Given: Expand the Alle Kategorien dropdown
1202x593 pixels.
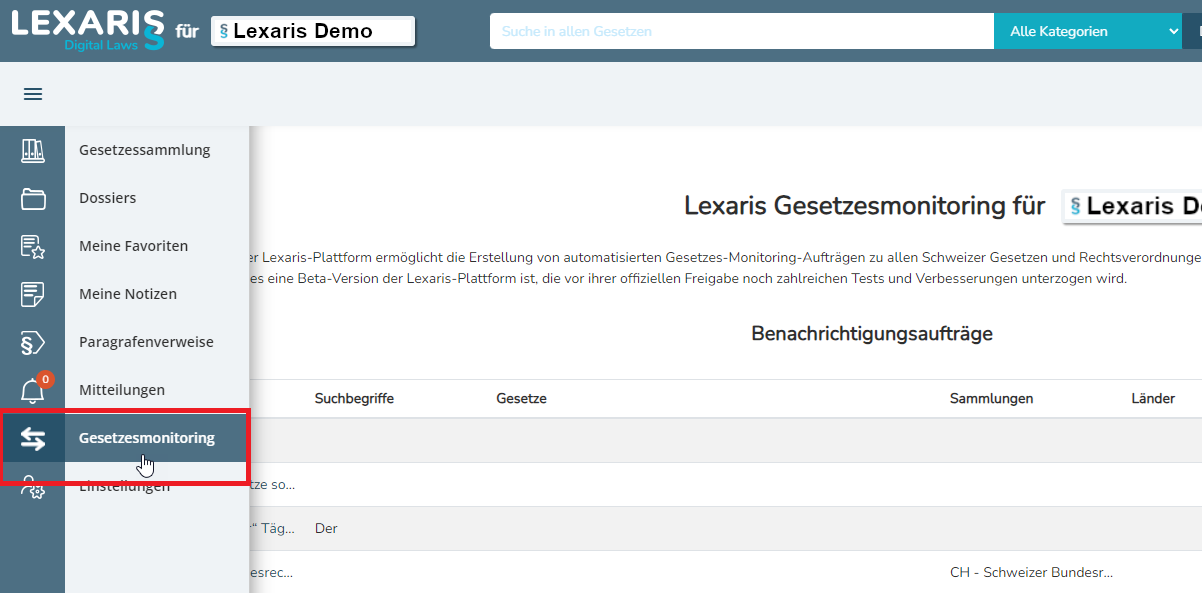Looking at the screenshot, I should coord(1088,31).
